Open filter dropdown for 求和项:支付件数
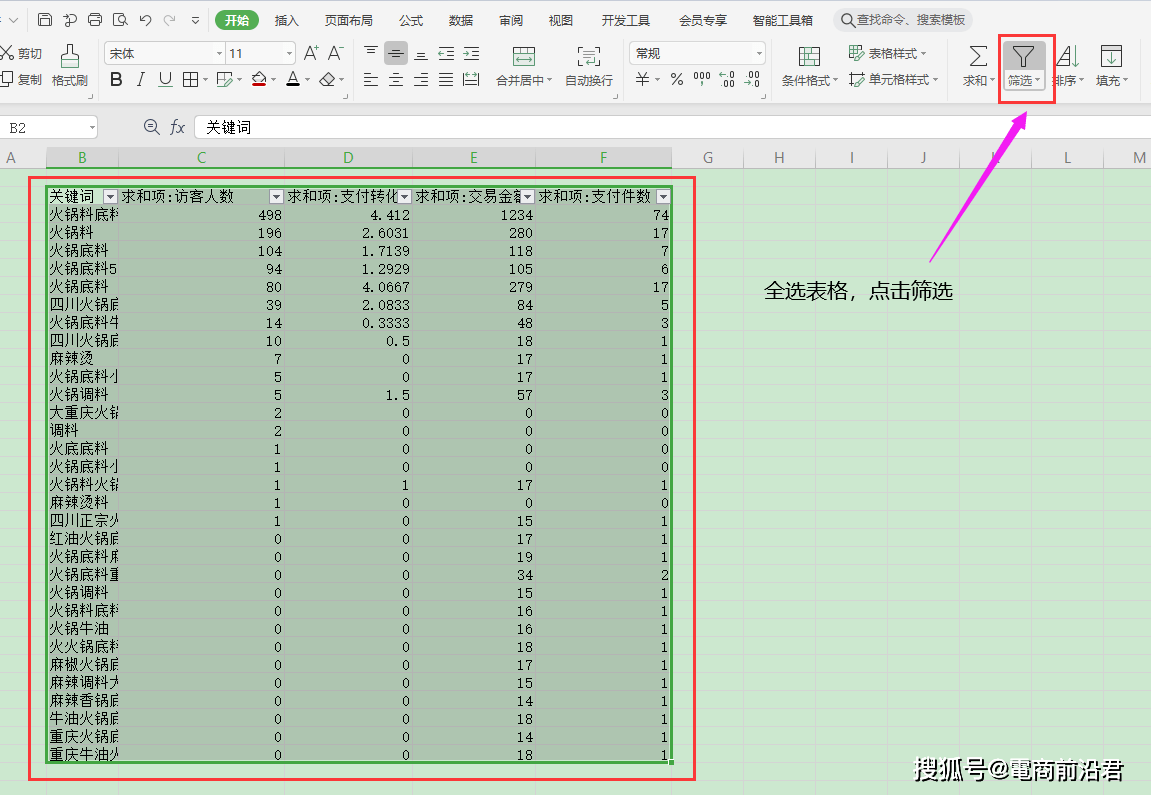This screenshot has height=795, width=1151. pos(663,197)
